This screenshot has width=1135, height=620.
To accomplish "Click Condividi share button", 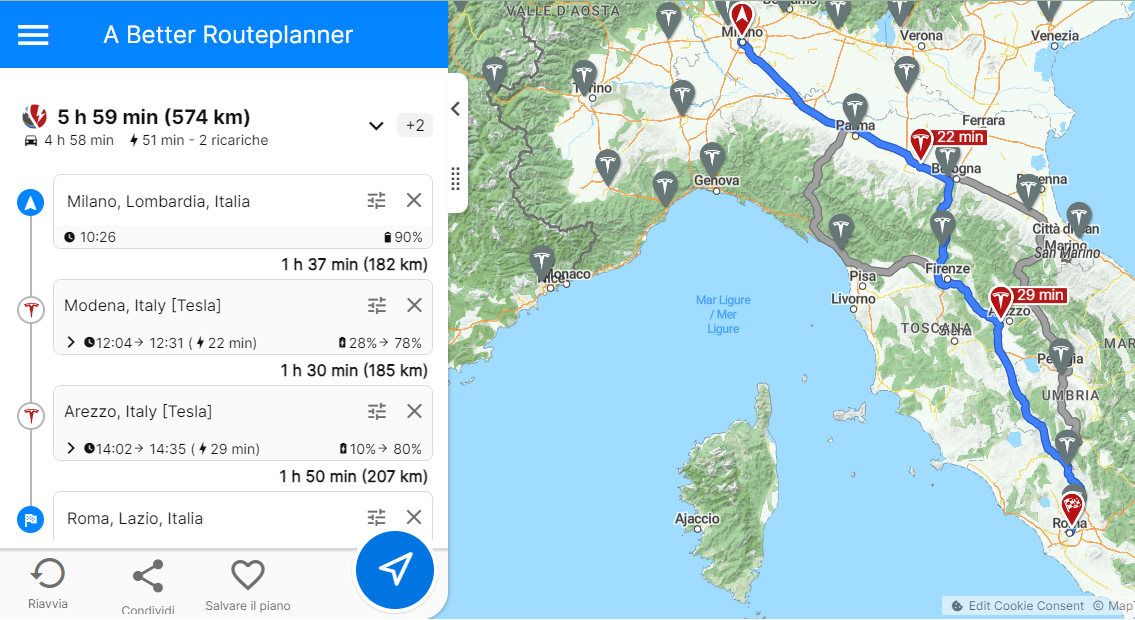I will (148, 586).
